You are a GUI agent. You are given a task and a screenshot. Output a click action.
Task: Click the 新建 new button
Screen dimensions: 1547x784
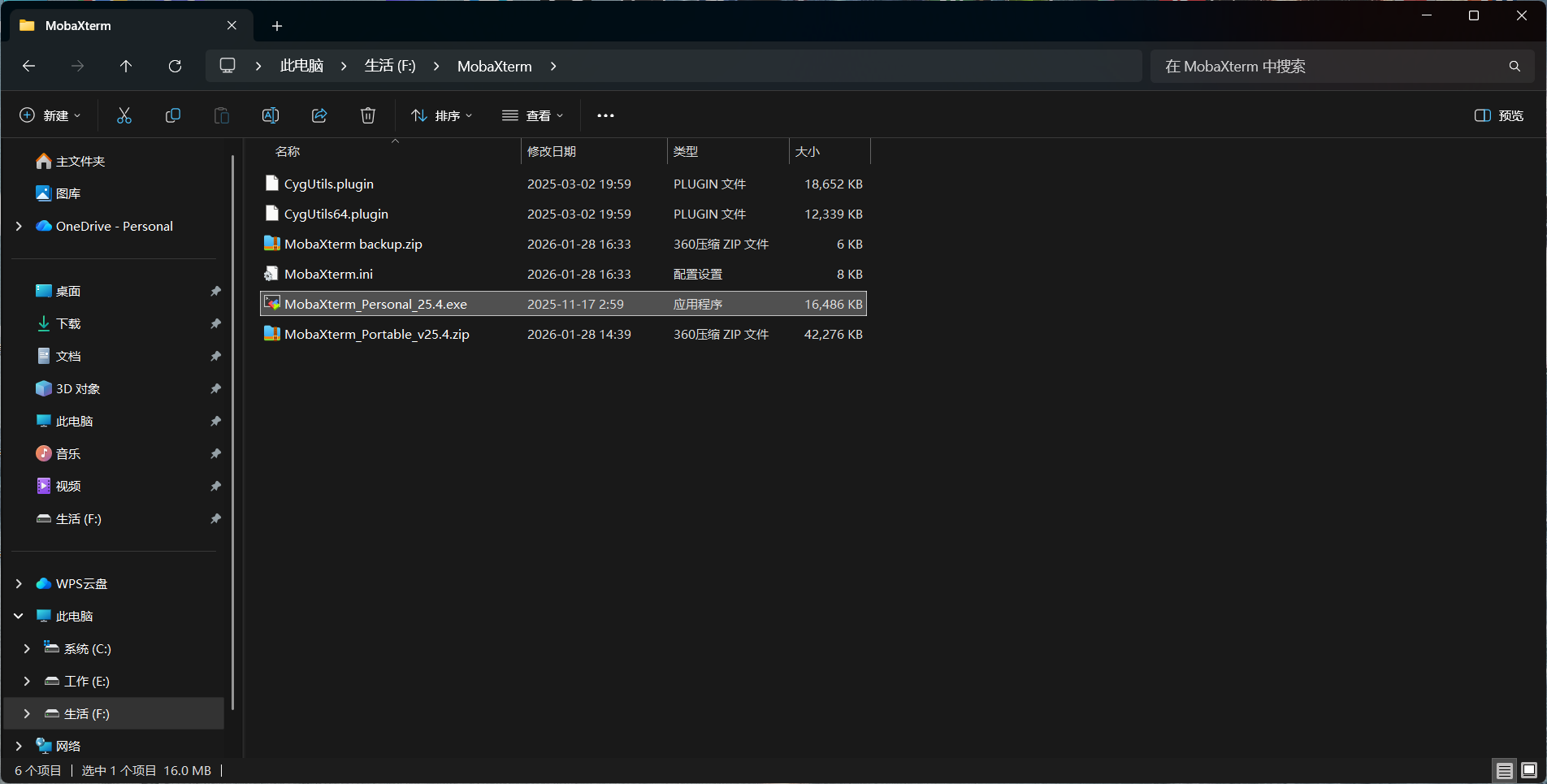tap(50, 115)
